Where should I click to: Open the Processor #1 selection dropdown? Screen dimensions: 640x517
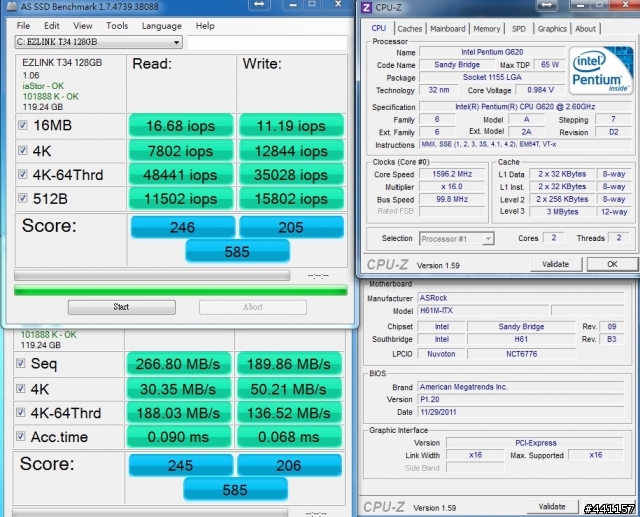point(457,239)
